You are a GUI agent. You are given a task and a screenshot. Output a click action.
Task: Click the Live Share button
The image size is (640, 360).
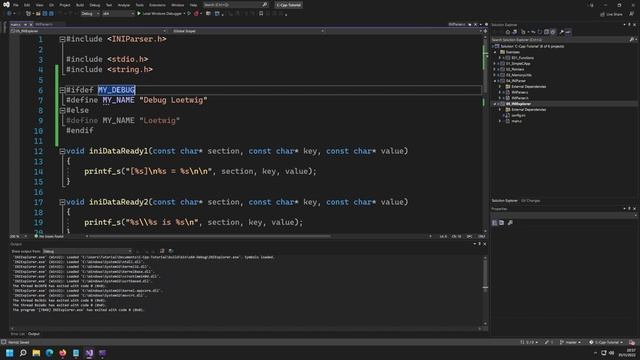(611, 14)
